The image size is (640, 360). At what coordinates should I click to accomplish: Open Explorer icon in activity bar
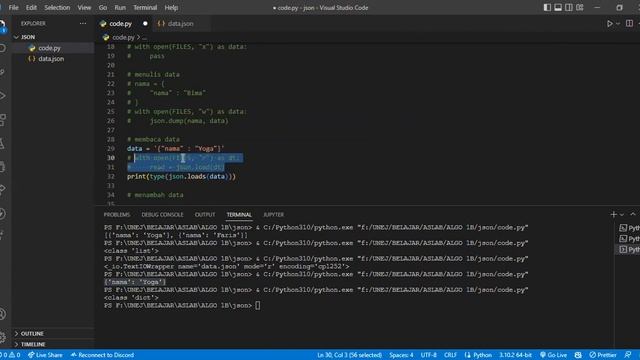[x=2, y=25]
